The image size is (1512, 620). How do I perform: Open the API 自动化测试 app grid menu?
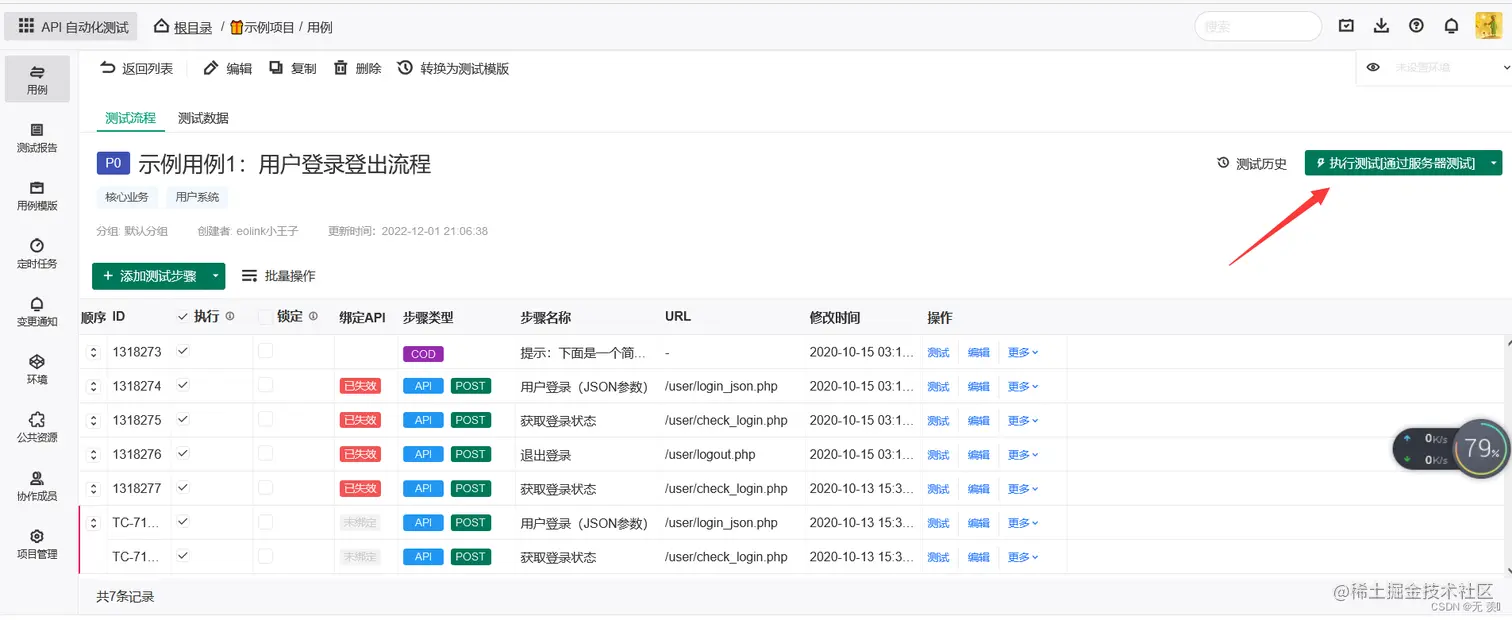[x=72, y=27]
